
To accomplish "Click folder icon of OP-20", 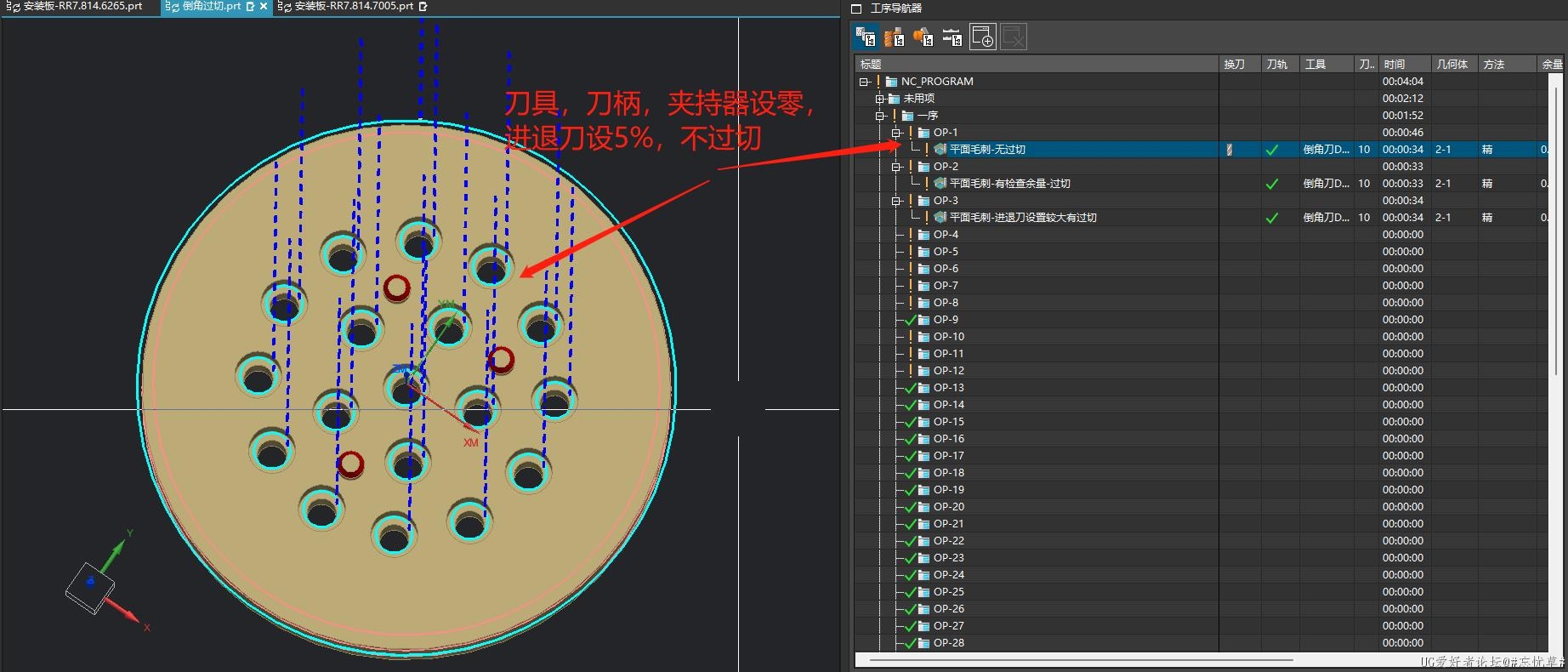I will click(923, 507).
